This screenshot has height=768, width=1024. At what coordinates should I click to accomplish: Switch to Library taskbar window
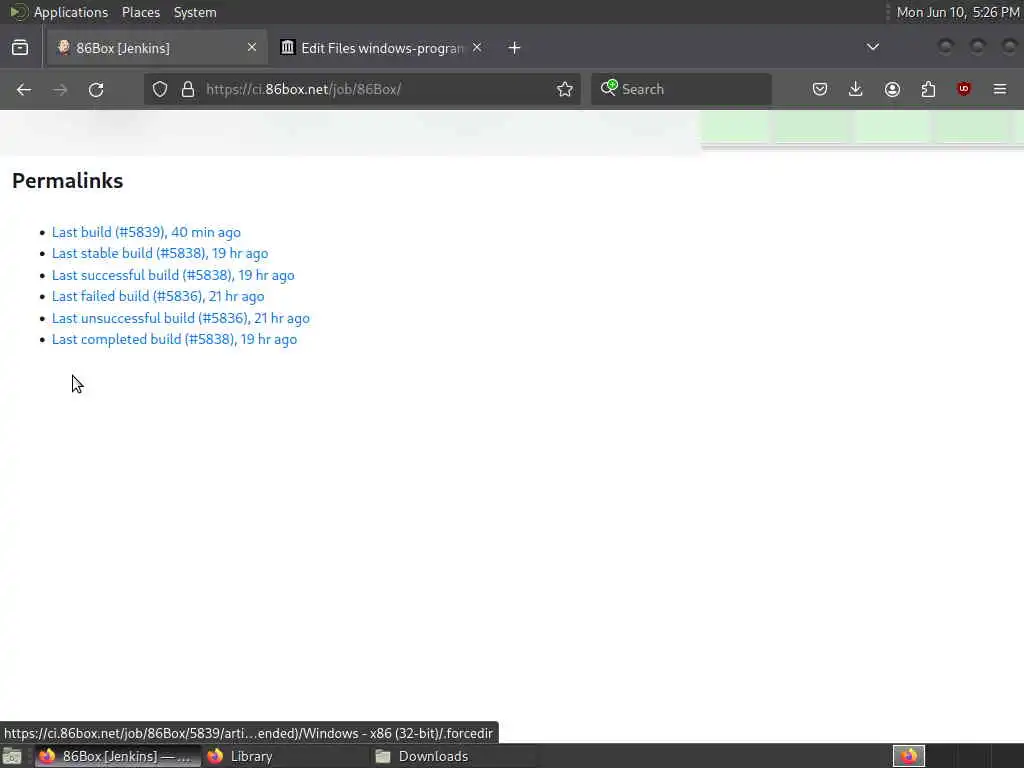pos(285,756)
